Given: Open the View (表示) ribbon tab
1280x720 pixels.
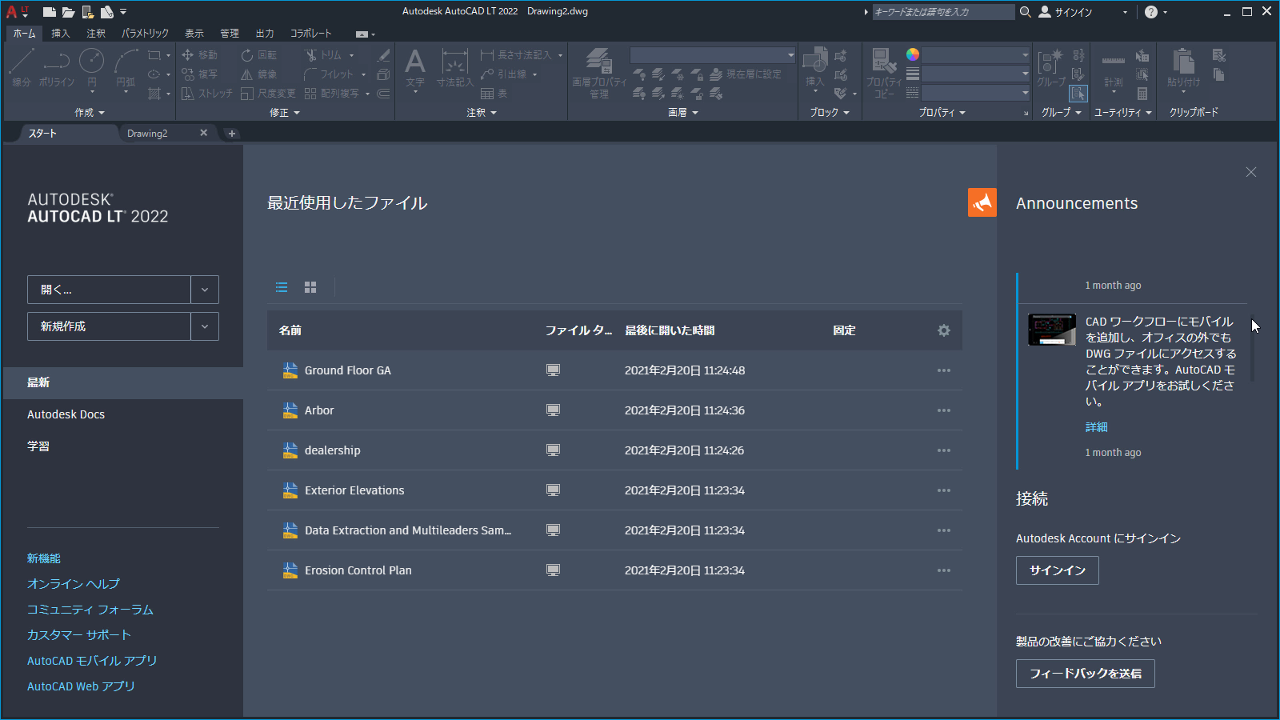Looking at the screenshot, I should tap(194, 33).
